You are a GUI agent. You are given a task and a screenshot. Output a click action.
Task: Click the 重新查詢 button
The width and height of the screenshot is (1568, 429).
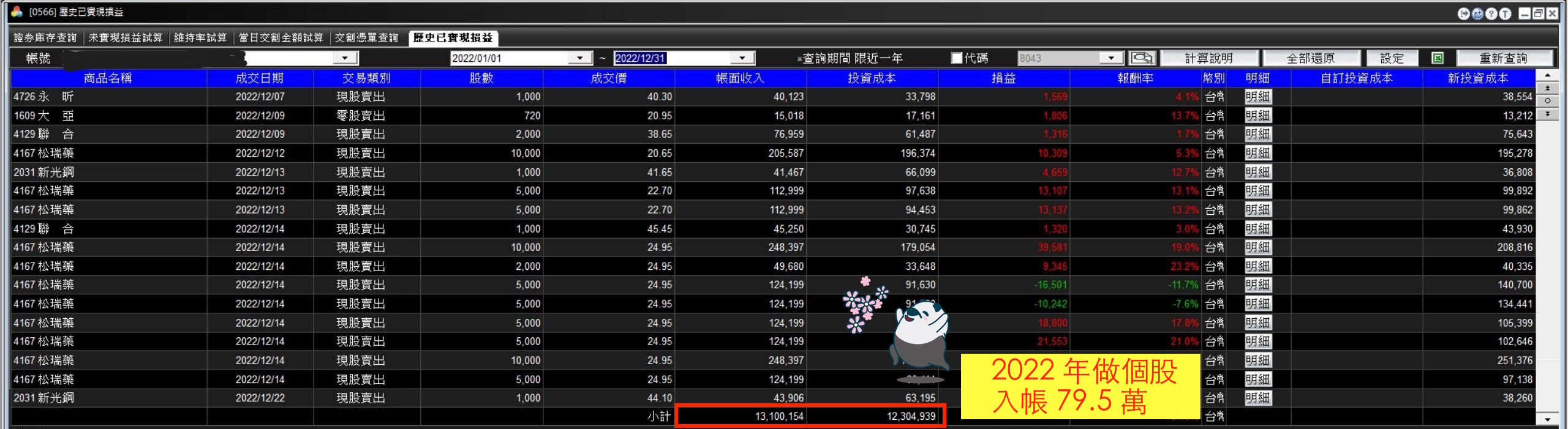tap(1504, 58)
